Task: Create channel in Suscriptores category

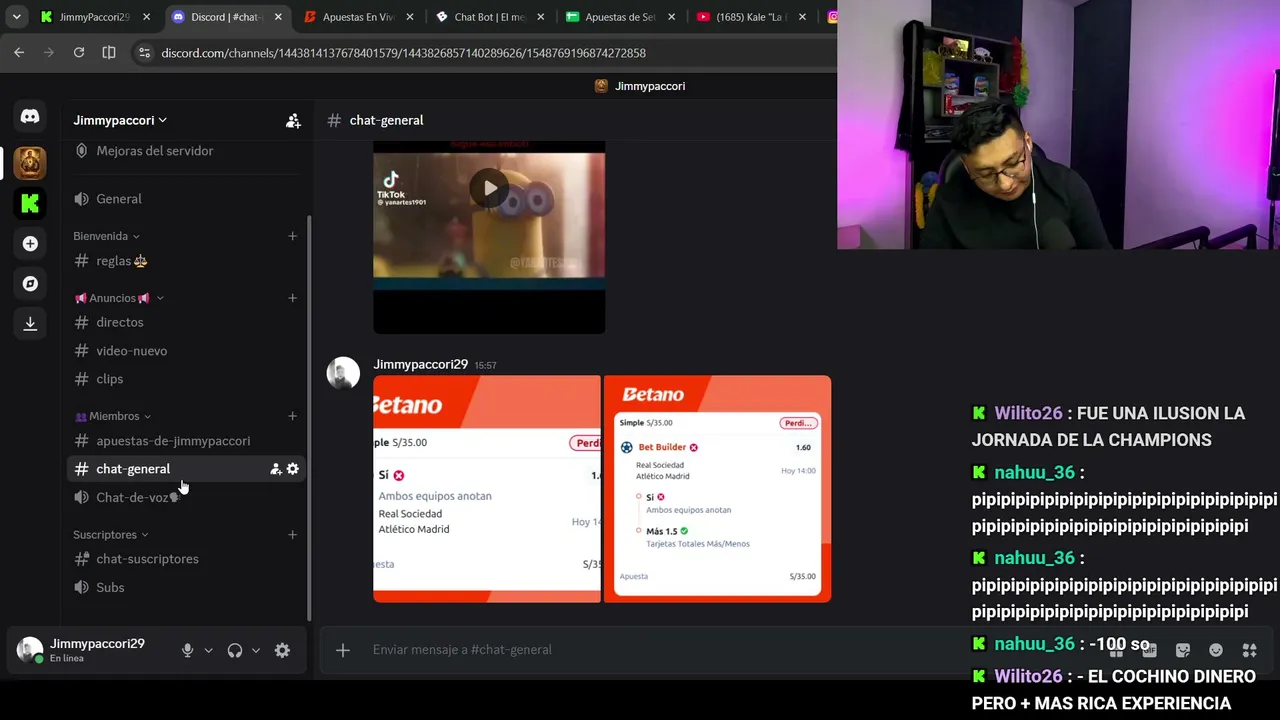Action: click(x=292, y=535)
